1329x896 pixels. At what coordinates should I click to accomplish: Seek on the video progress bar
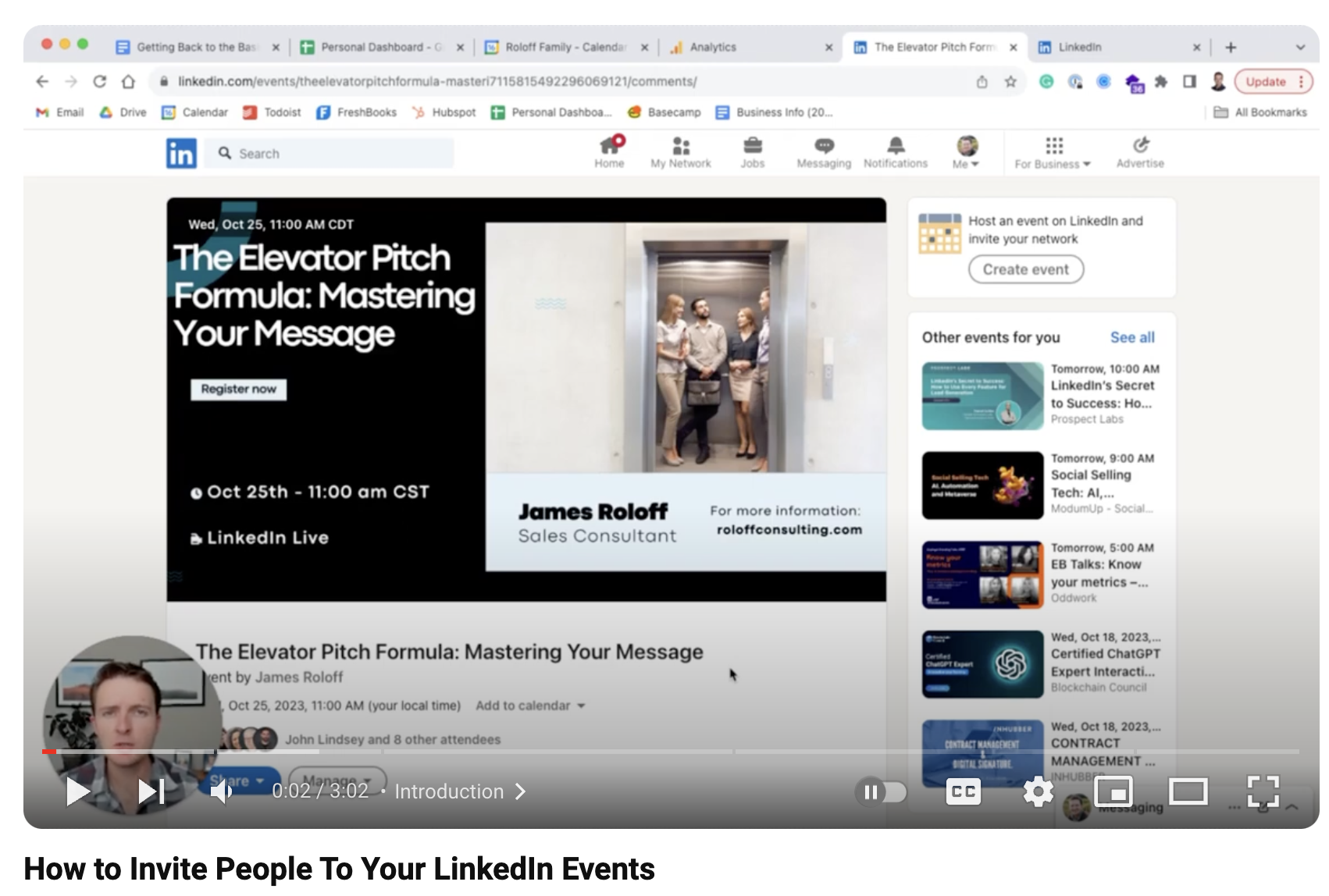(x=671, y=751)
